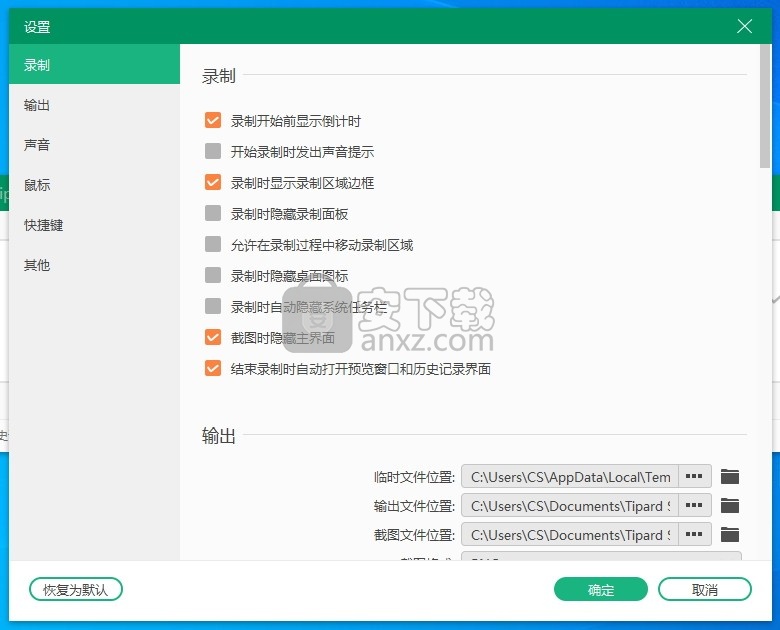Select the 录制 sidebar tab
This screenshot has width=780, height=630.
click(x=95, y=64)
